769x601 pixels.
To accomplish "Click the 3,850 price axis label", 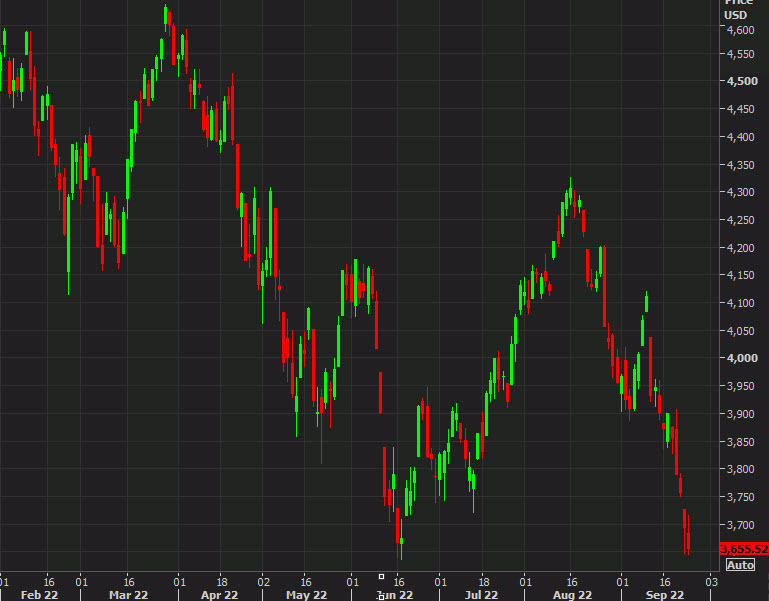I will (741, 442).
